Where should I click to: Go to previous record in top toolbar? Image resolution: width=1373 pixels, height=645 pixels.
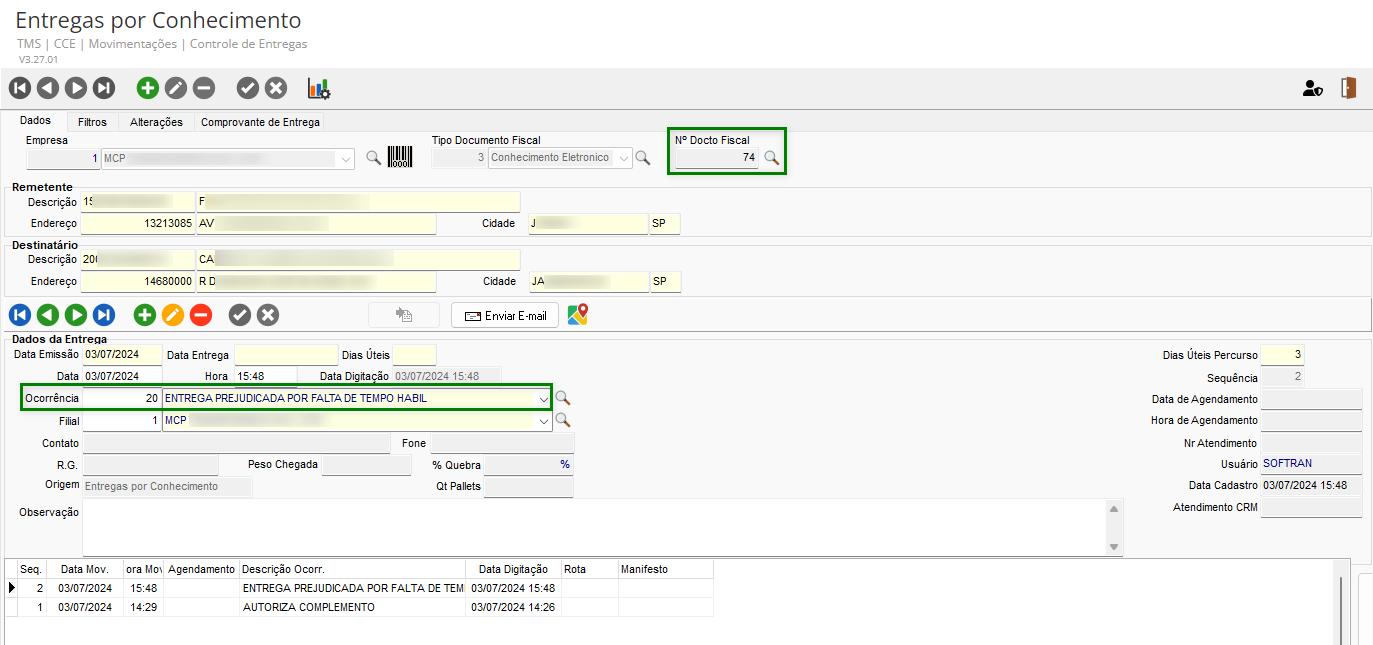coord(48,88)
